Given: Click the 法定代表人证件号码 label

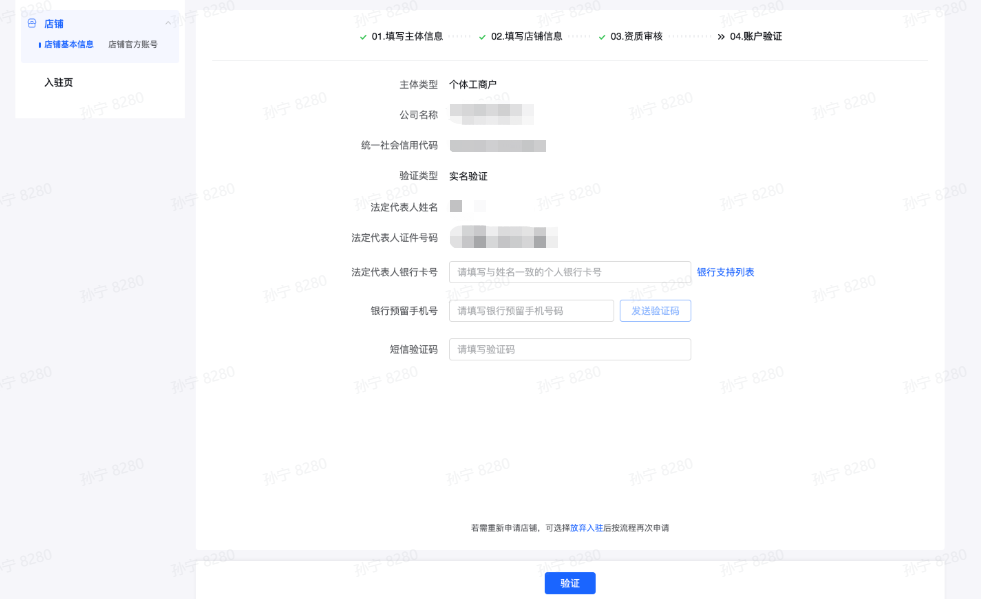Looking at the screenshot, I should 394,238.
